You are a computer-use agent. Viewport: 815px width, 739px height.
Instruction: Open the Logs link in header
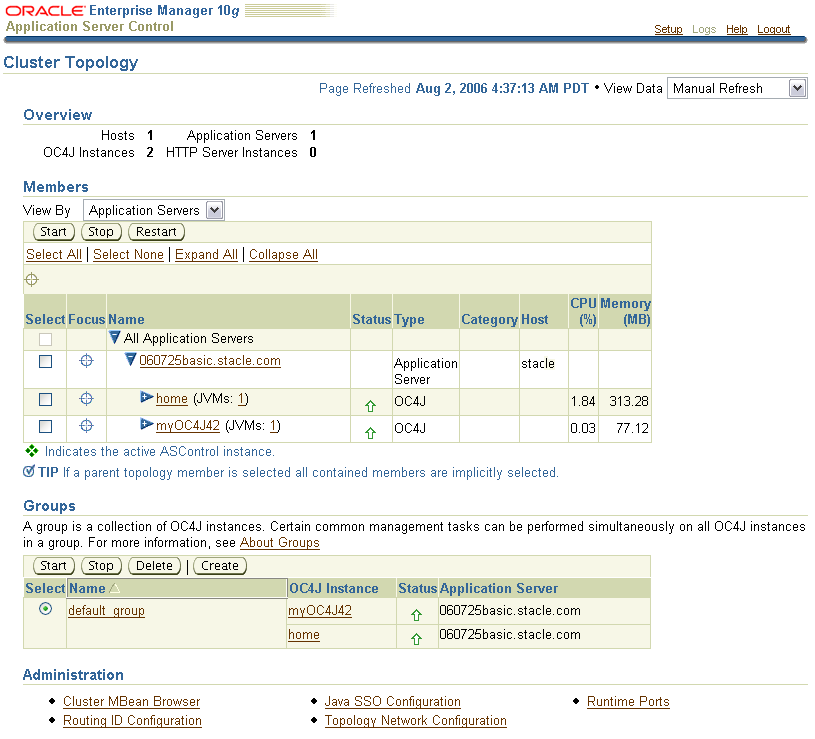click(704, 29)
